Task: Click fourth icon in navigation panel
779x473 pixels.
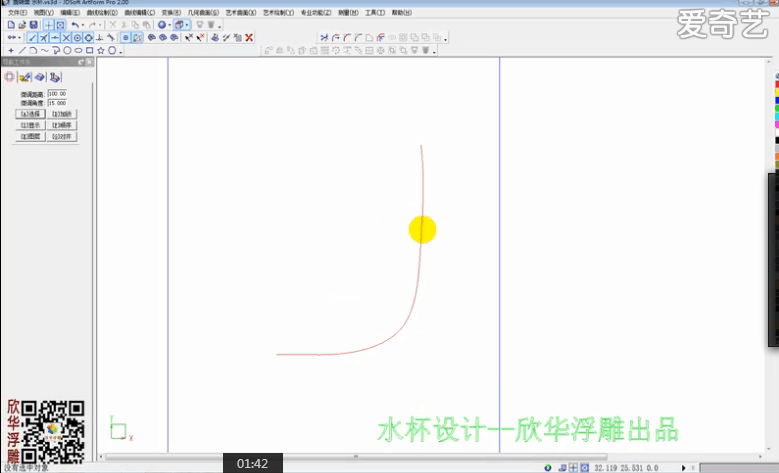Action: coord(55,77)
